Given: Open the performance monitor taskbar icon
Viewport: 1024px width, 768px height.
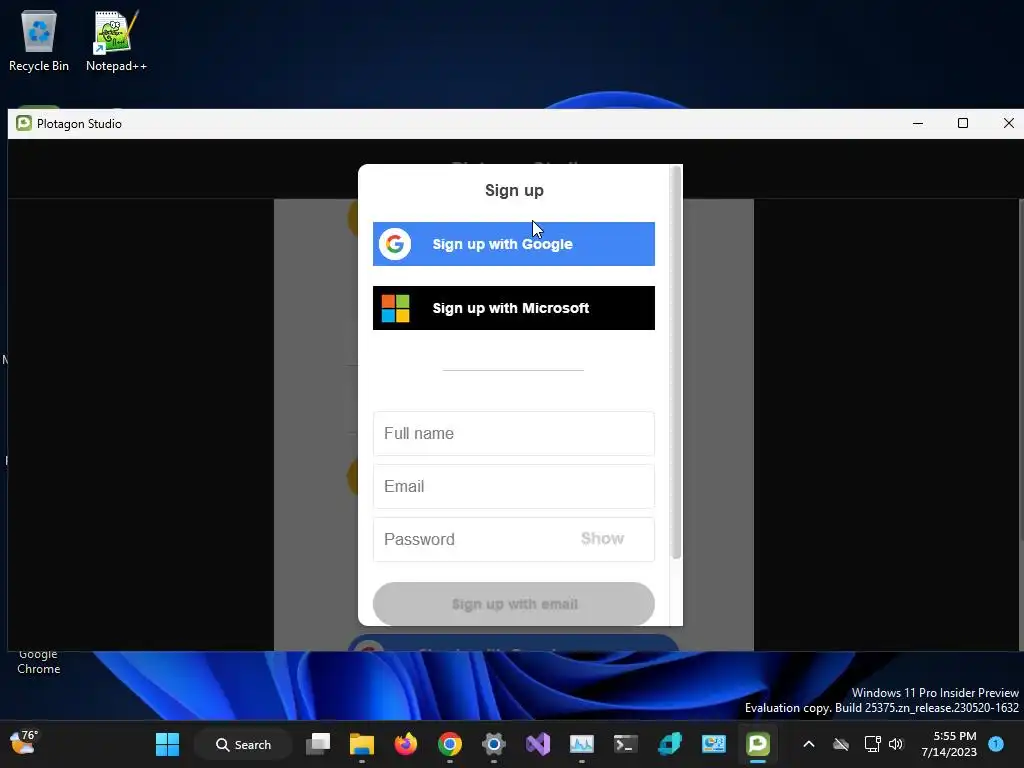Looking at the screenshot, I should (x=581, y=744).
